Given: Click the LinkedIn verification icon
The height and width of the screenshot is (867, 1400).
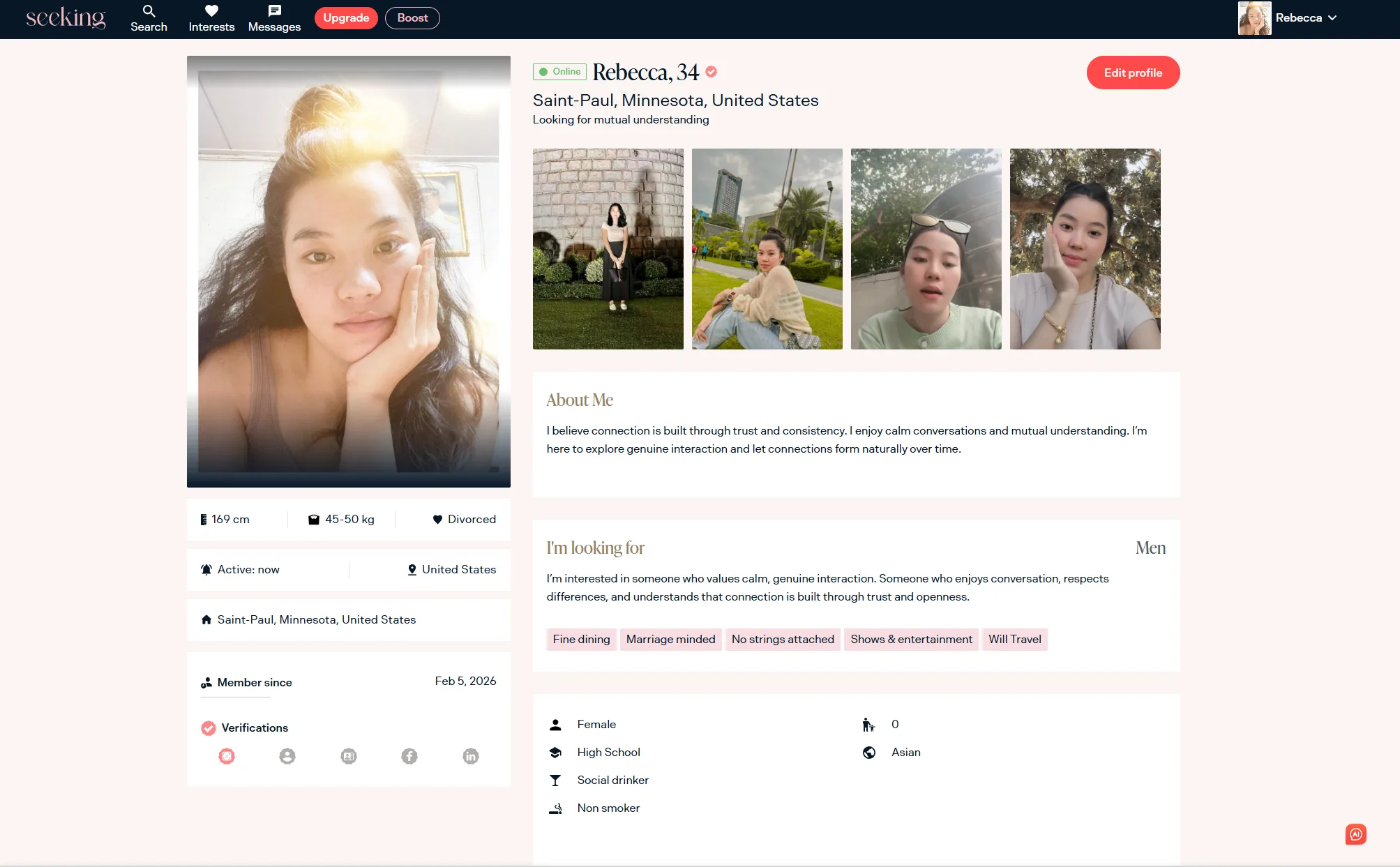Looking at the screenshot, I should (x=471, y=756).
